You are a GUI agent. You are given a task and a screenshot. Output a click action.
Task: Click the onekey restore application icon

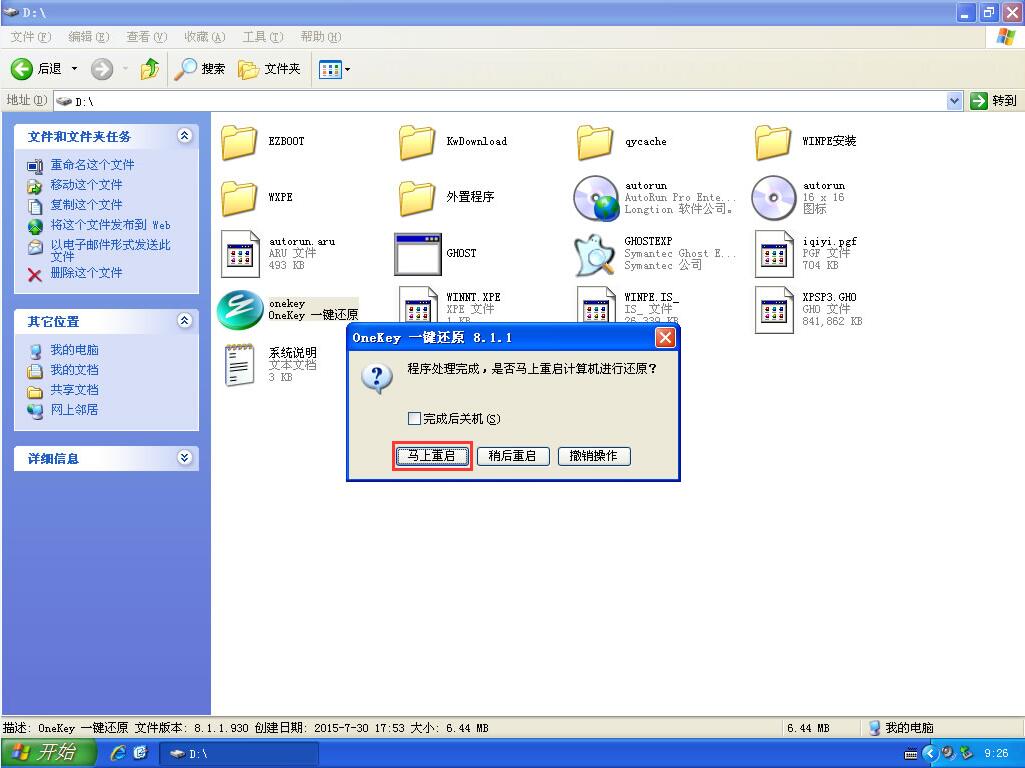(240, 310)
